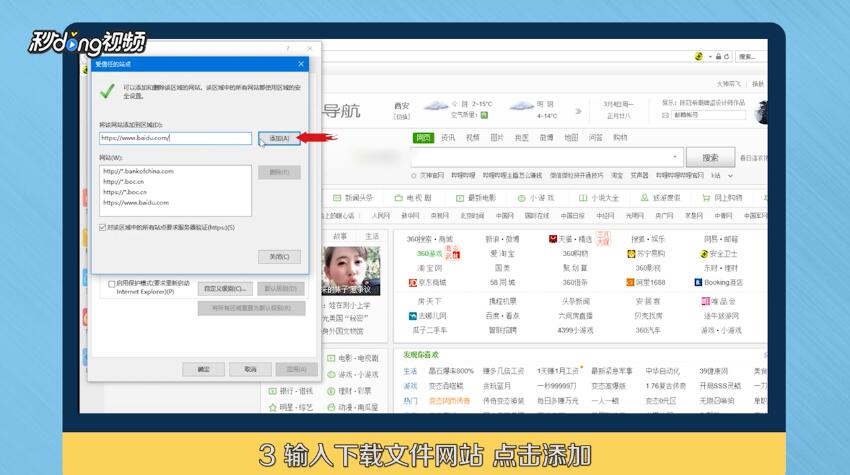Open the 58同城 link
The width and height of the screenshot is (850, 475).
pyautogui.click(x=503, y=283)
